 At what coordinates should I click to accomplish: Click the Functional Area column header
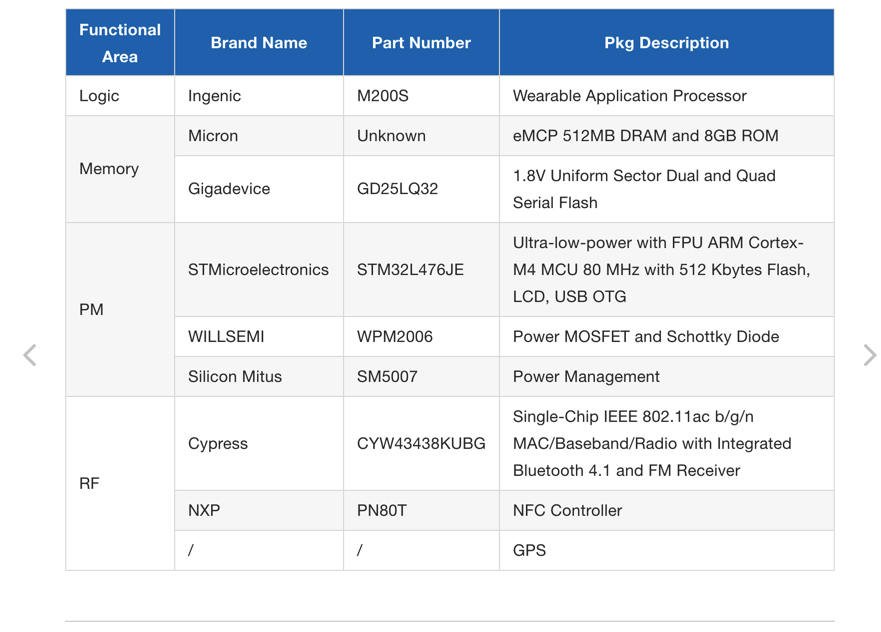click(120, 43)
